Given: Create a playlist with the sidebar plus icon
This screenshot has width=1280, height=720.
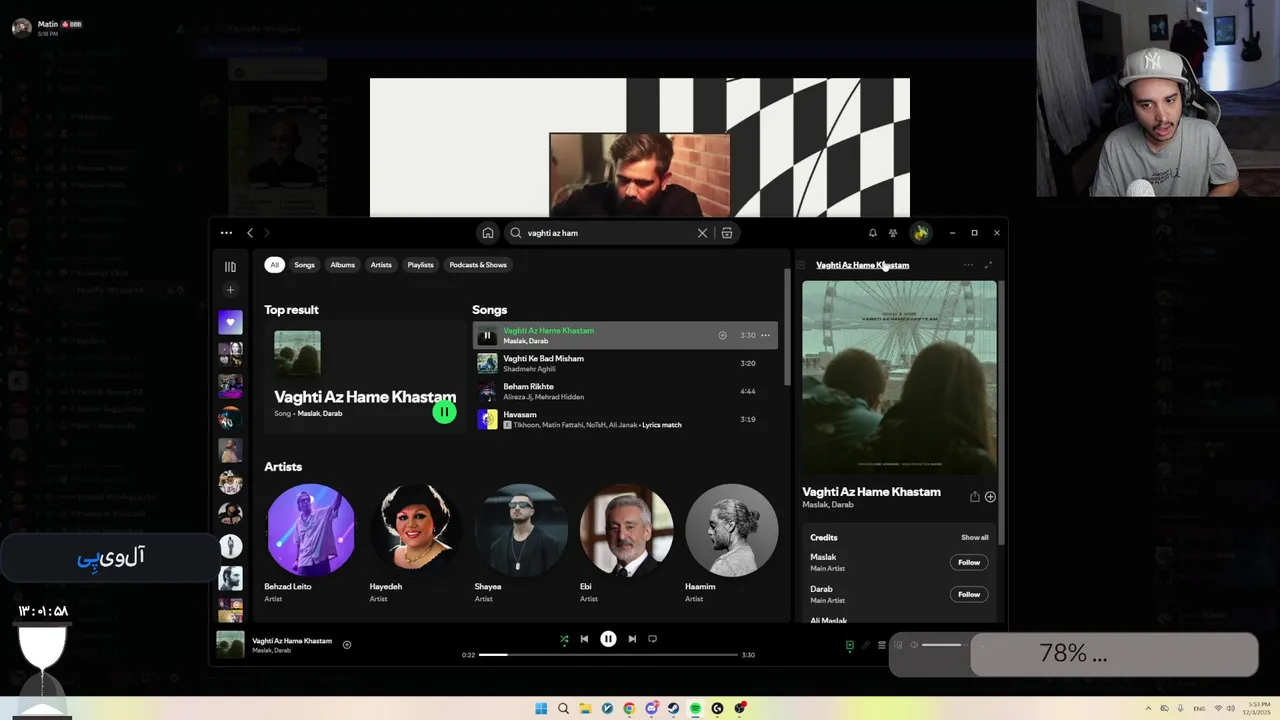Looking at the screenshot, I should click(x=230, y=290).
